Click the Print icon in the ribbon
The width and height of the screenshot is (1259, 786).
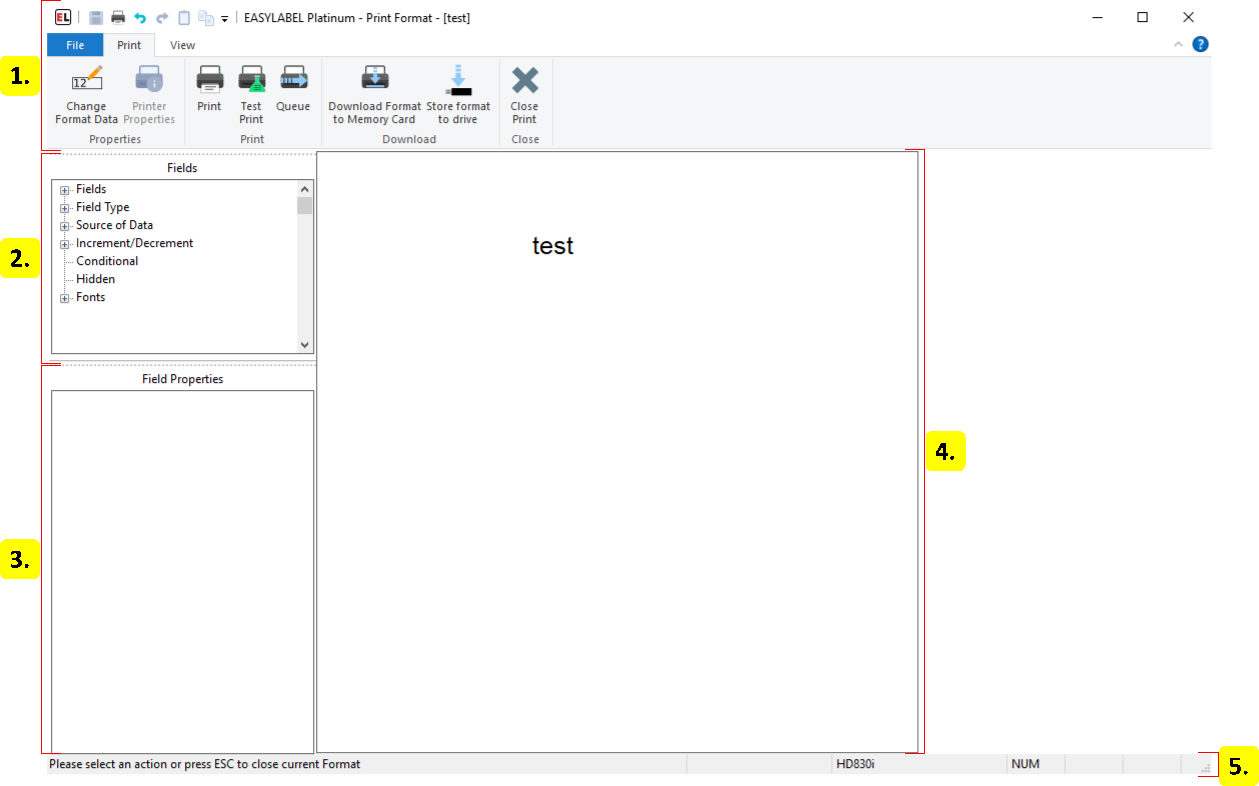(x=209, y=80)
